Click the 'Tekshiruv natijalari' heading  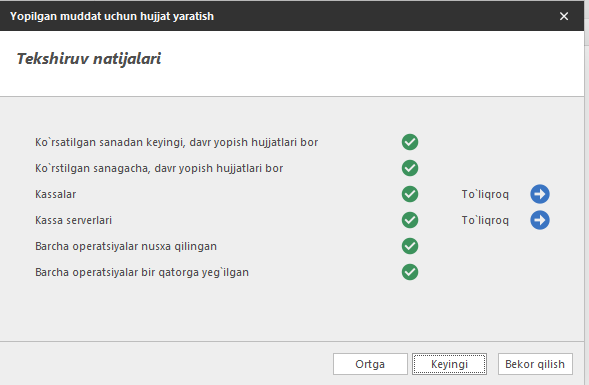89,59
